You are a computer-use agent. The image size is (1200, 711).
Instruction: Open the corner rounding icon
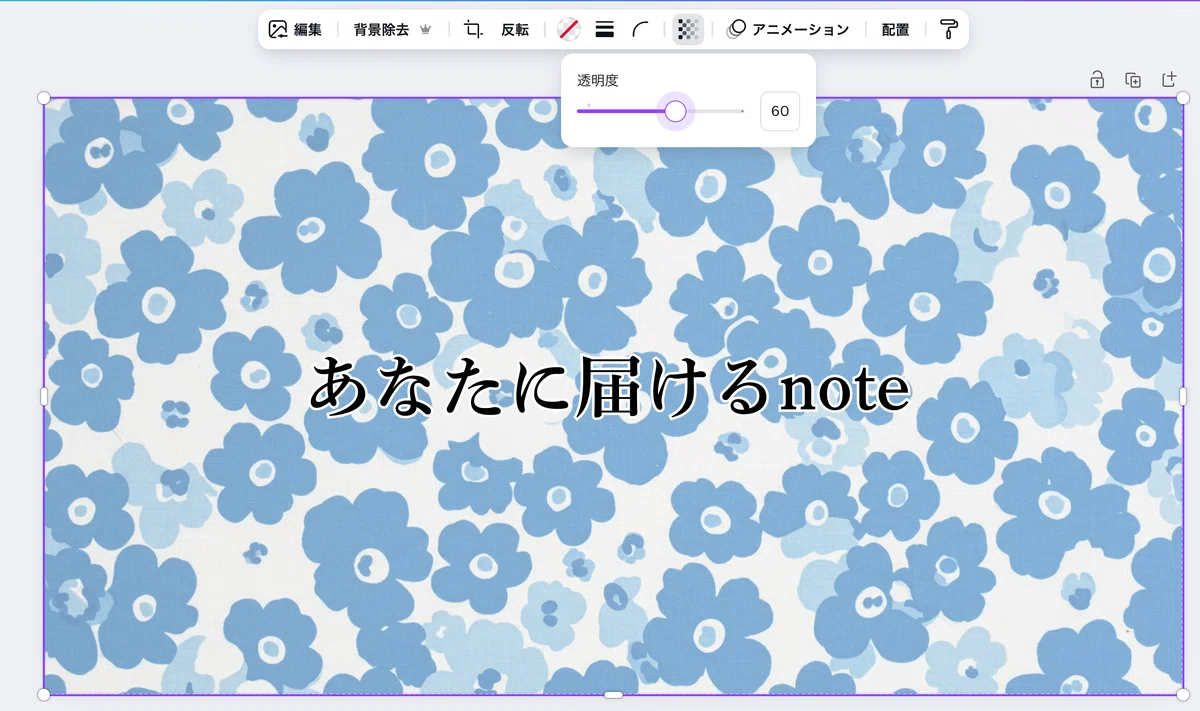coord(640,30)
